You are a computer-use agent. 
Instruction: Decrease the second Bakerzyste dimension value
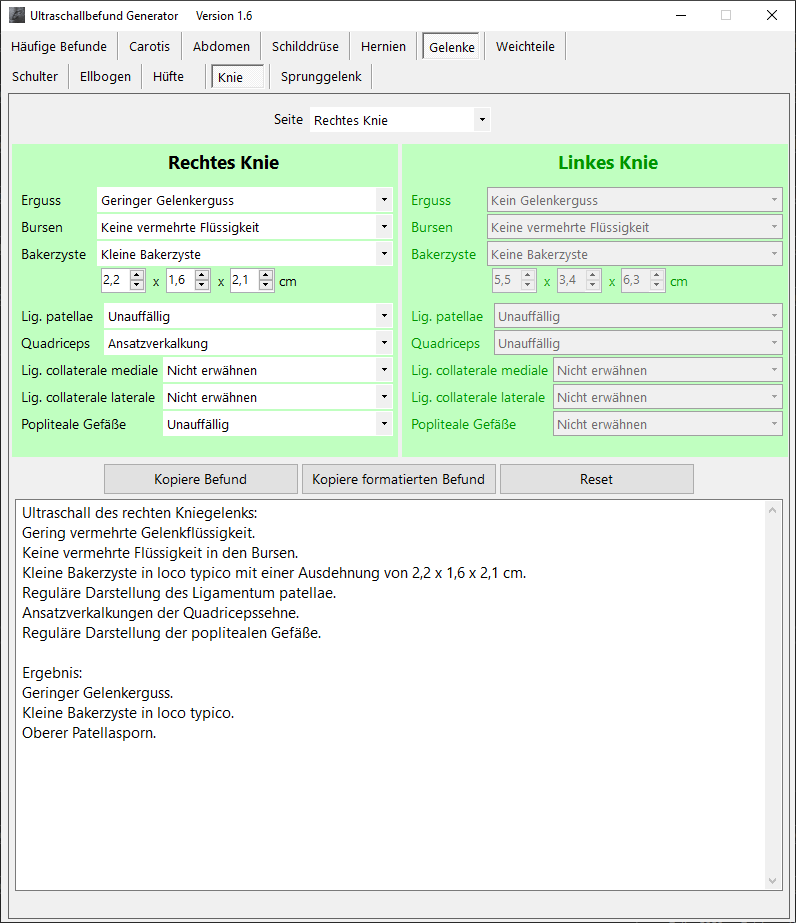202,287
